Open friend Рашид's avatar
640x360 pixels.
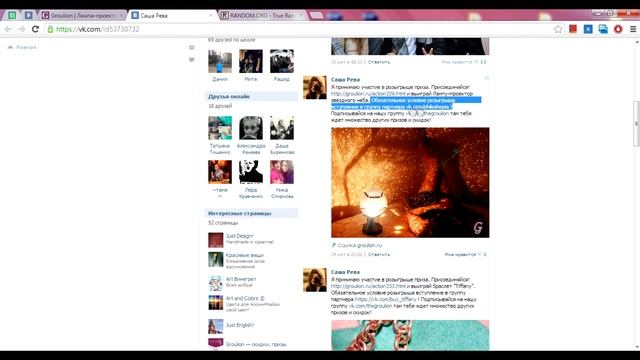282,61
